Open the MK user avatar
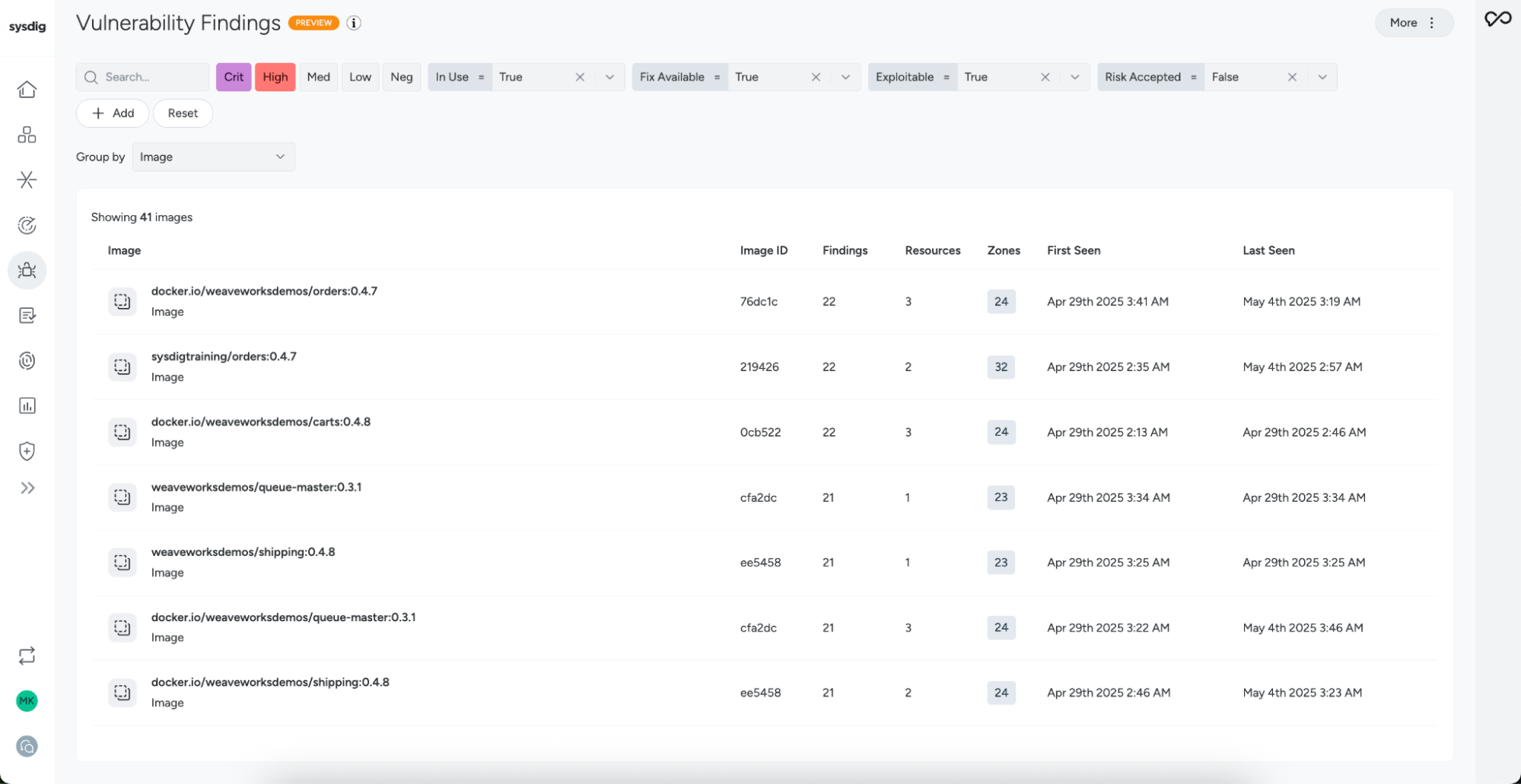Image resolution: width=1521 pixels, height=784 pixels. 27,701
